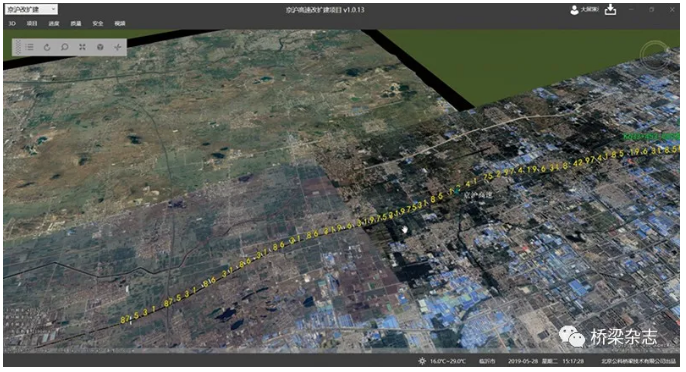
Task: Grab the floating toolbar drag handle
Action: 18,47
